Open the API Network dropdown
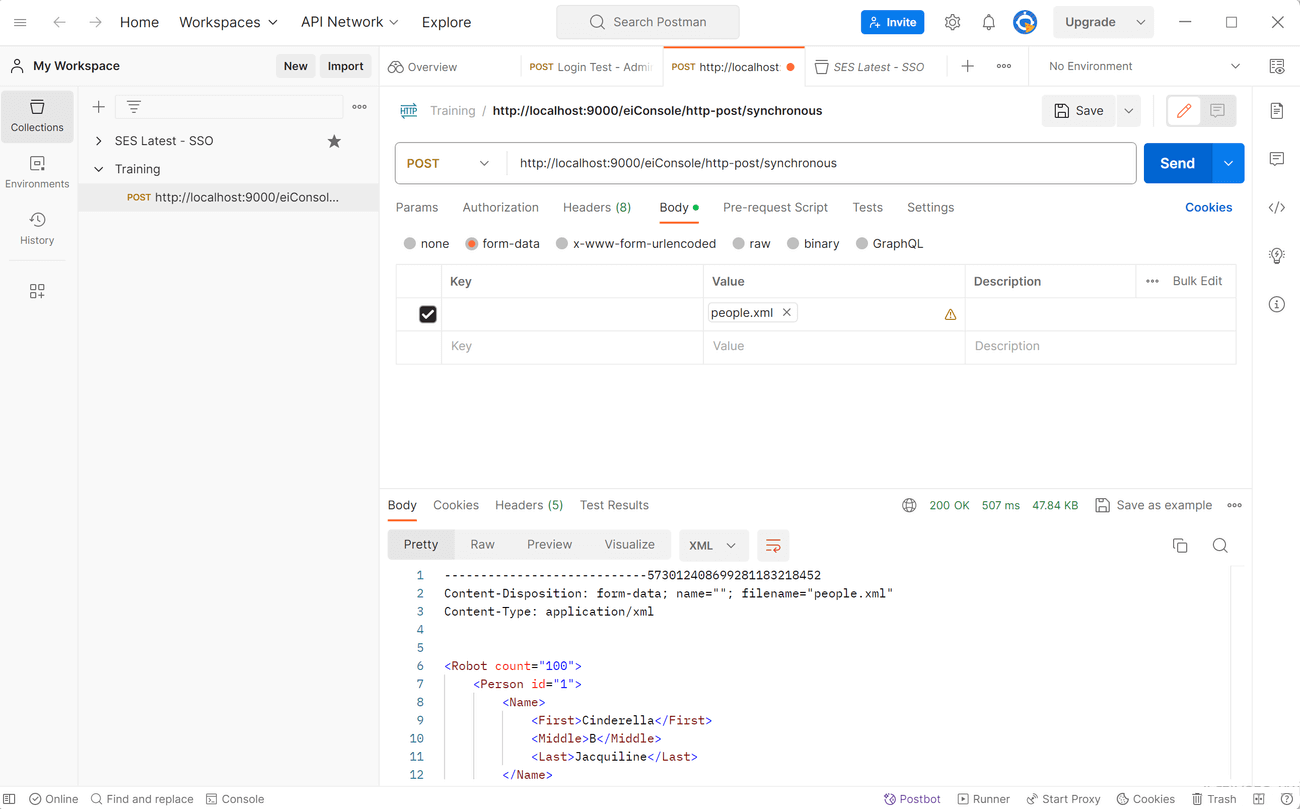 point(349,22)
